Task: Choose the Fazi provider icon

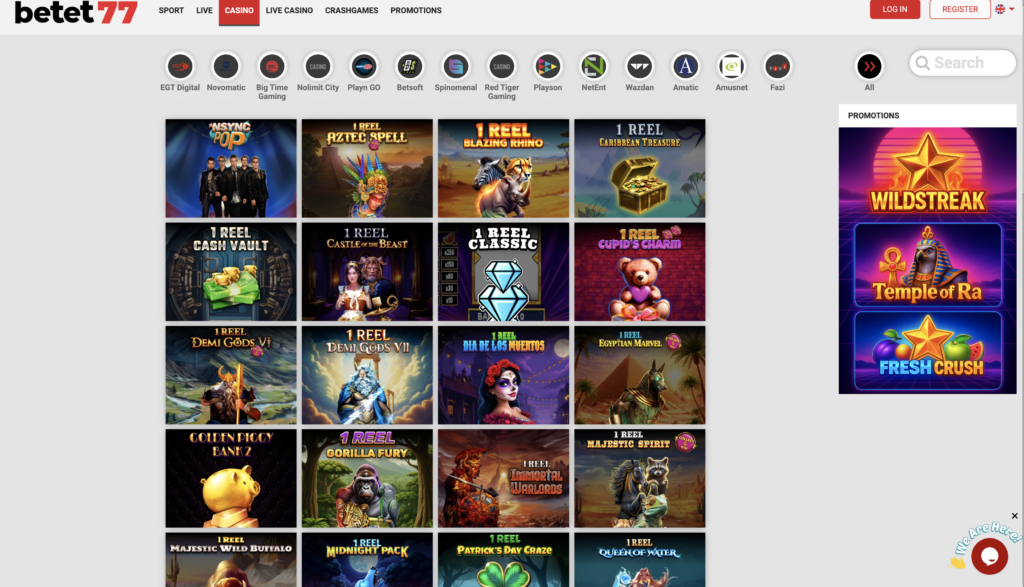Action: 777,66
